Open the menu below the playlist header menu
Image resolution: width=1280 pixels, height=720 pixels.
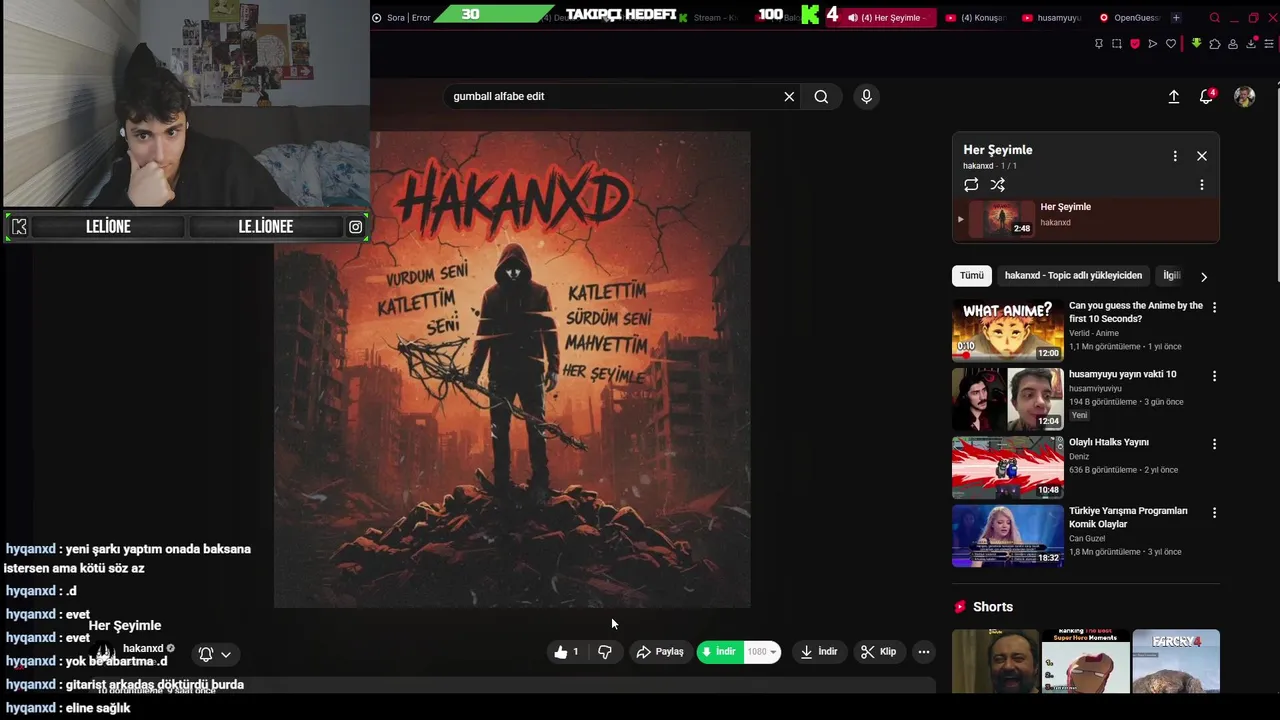(x=1202, y=185)
